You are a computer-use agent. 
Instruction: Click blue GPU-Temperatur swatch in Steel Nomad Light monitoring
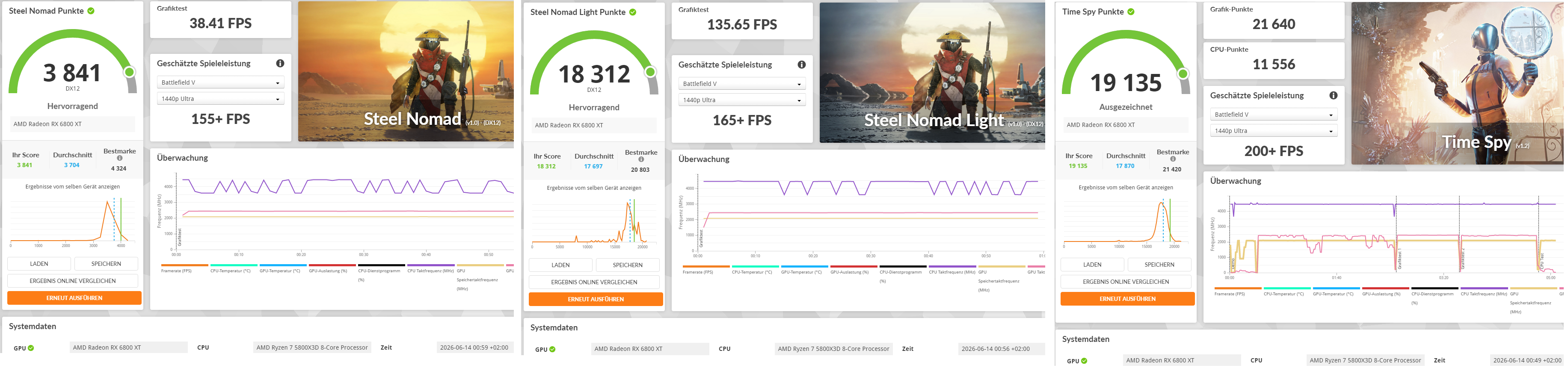coord(805,266)
